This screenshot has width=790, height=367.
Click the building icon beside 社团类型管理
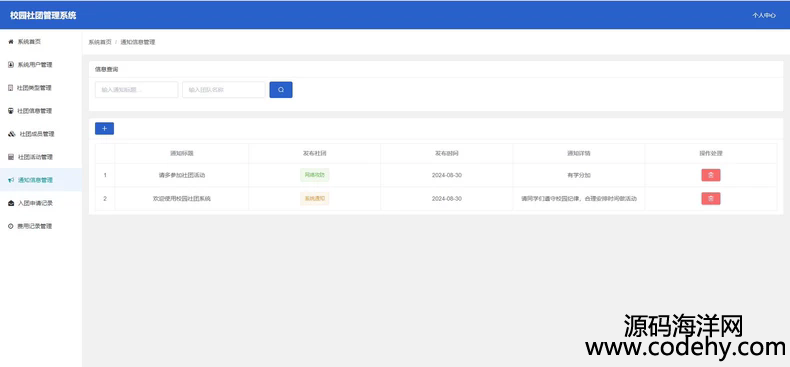[x=11, y=88]
